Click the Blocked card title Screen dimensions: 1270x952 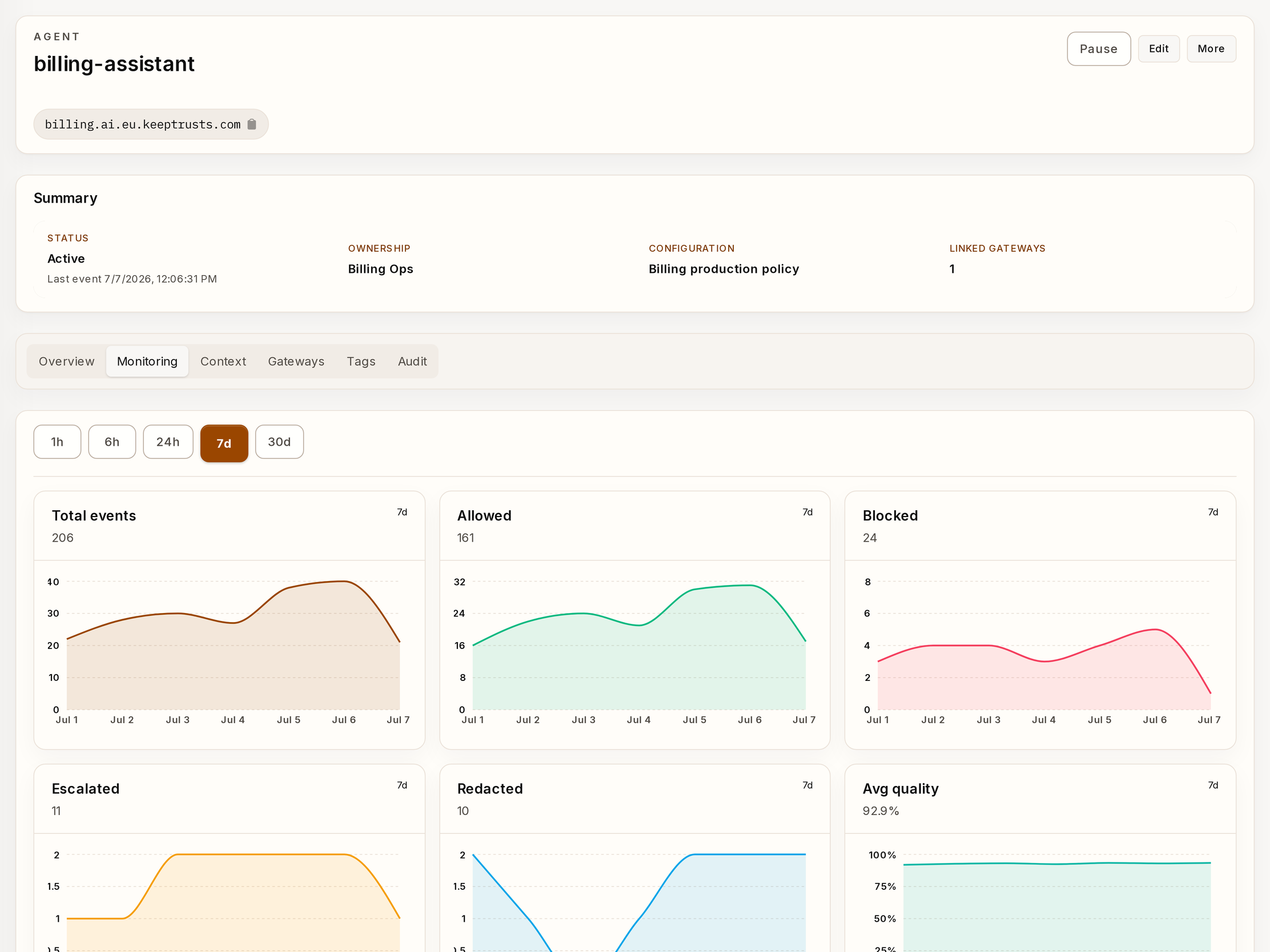pyautogui.click(x=890, y=515)
